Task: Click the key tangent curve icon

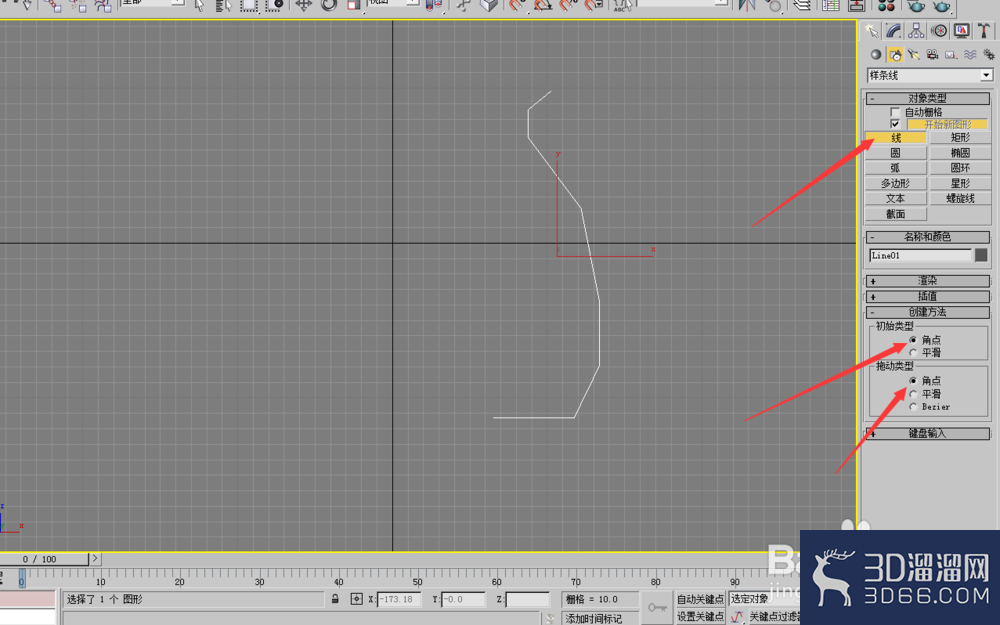Action: pos(737,617)
